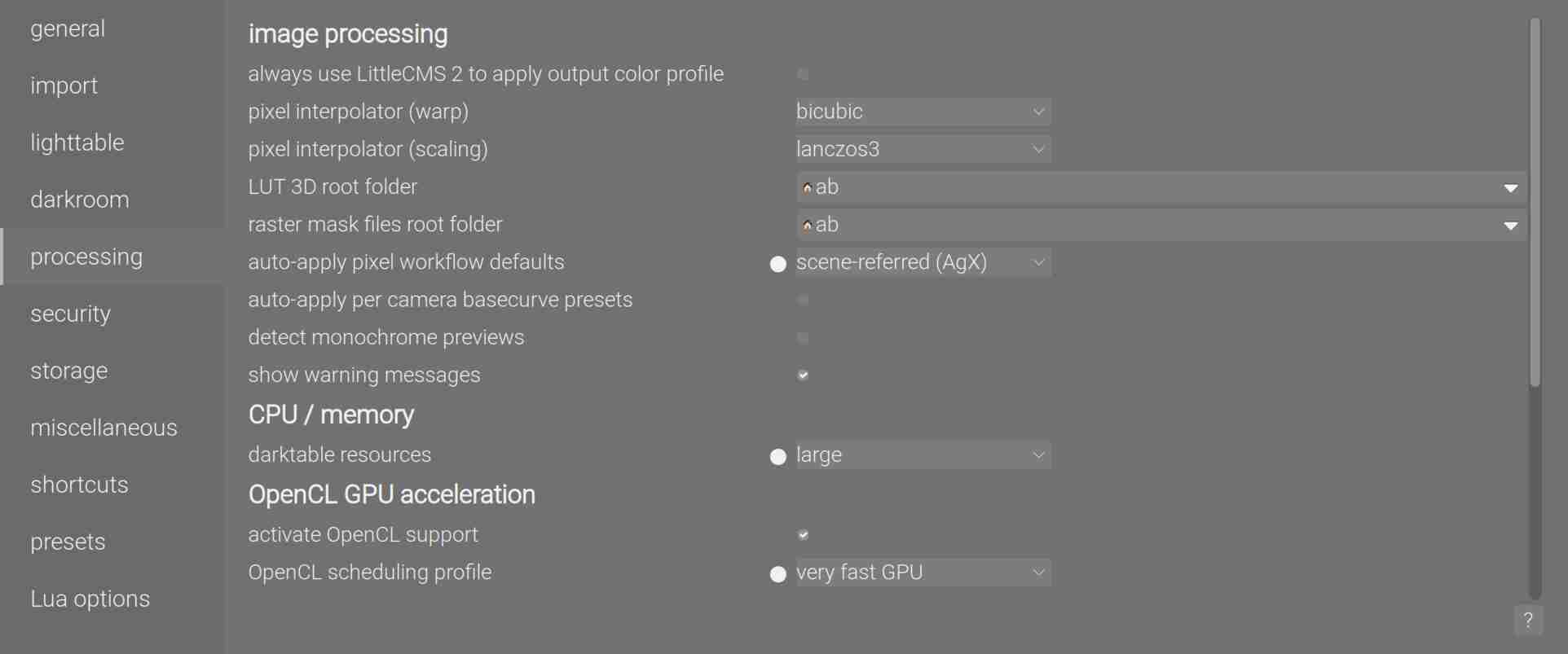Switch to the darkroom preferences tab

(x=80, y=200)
